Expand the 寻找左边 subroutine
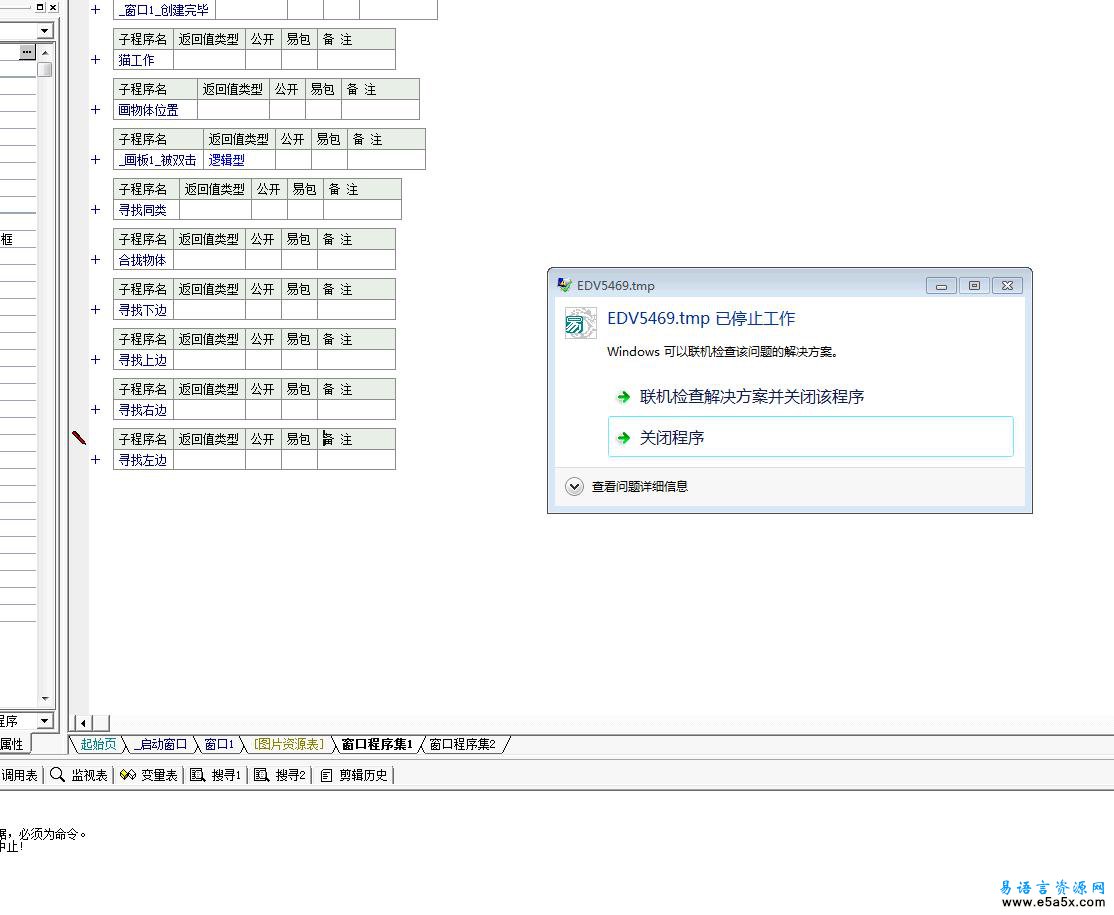This screenshot has width=1114, height=915. (96, 460)
